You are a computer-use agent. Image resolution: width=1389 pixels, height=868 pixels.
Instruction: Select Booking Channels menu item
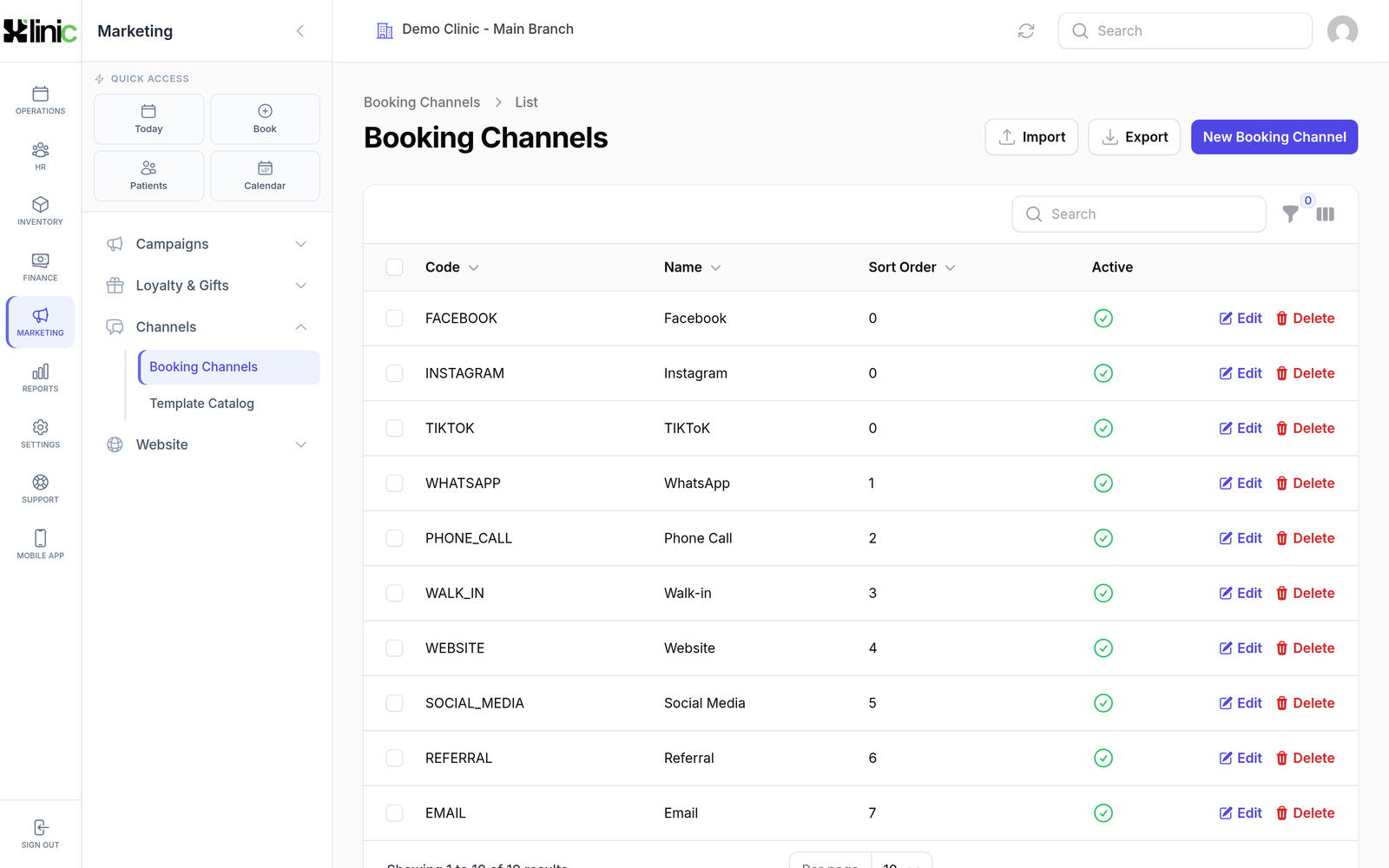tap(229, 367)
